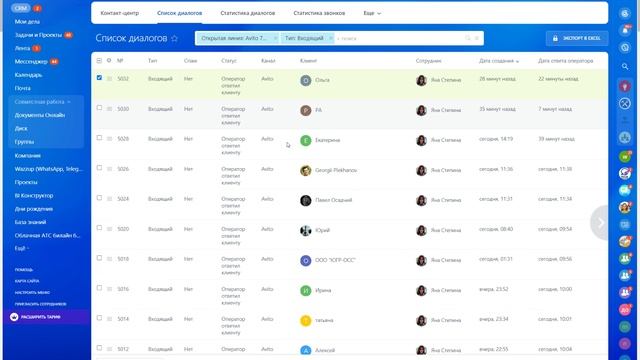Click the Ирина client avatar
The width and height of the screenshot is (640, 360).
[x=306, y=291]
